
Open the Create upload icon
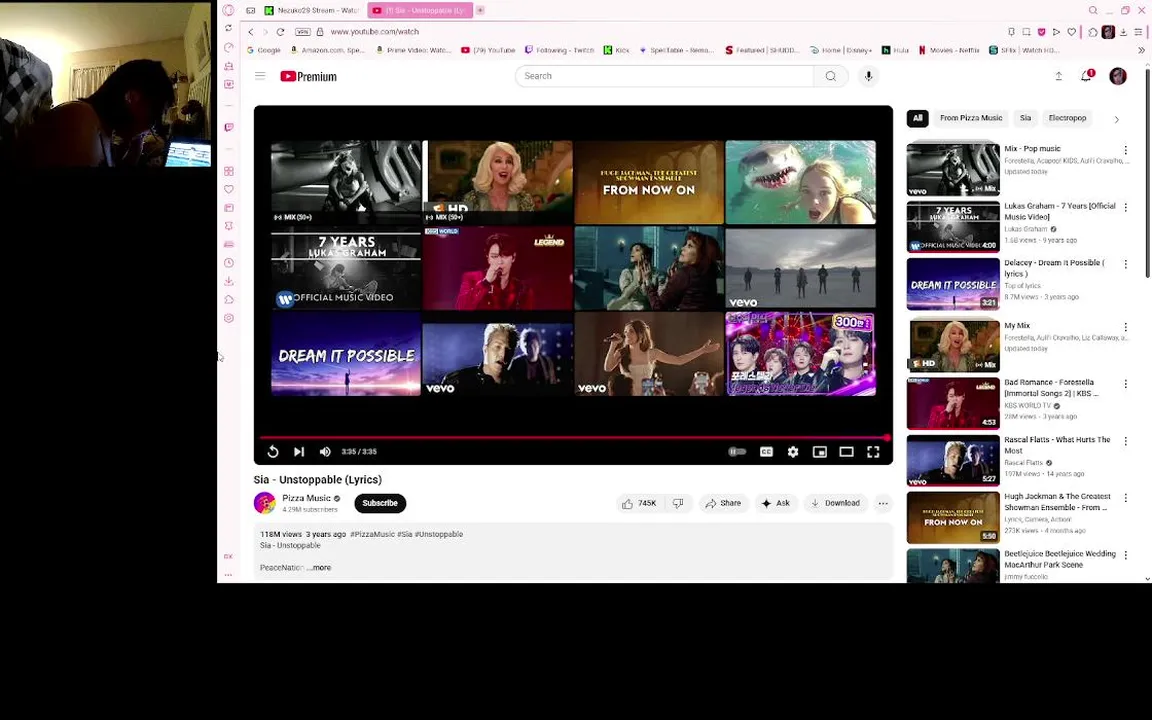[x=1059, y=76]
